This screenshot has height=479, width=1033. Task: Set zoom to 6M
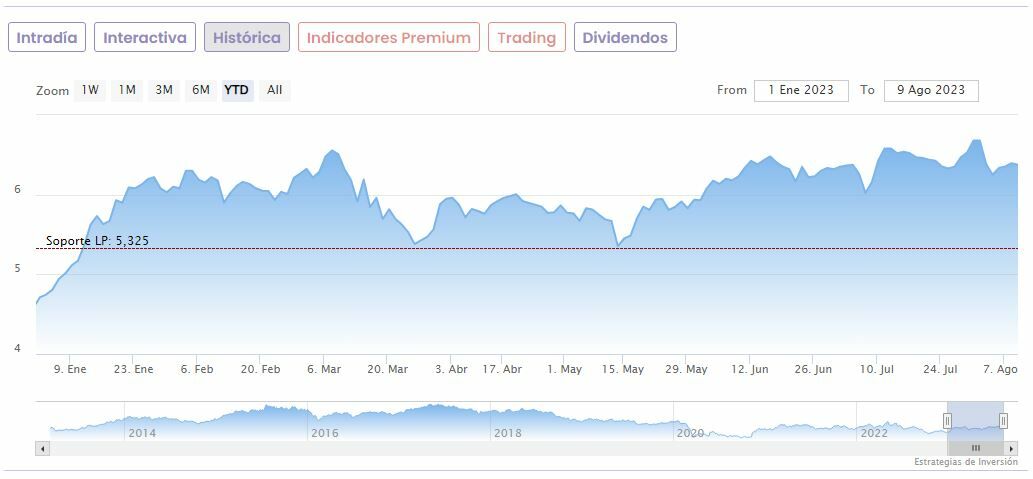coord(201,90)
